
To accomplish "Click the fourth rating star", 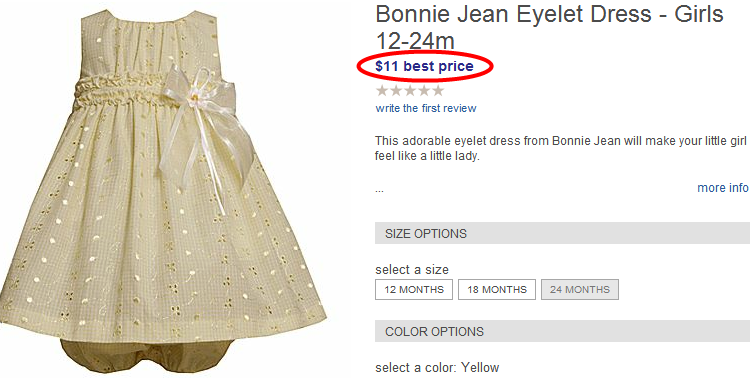I will coord(424,90).
